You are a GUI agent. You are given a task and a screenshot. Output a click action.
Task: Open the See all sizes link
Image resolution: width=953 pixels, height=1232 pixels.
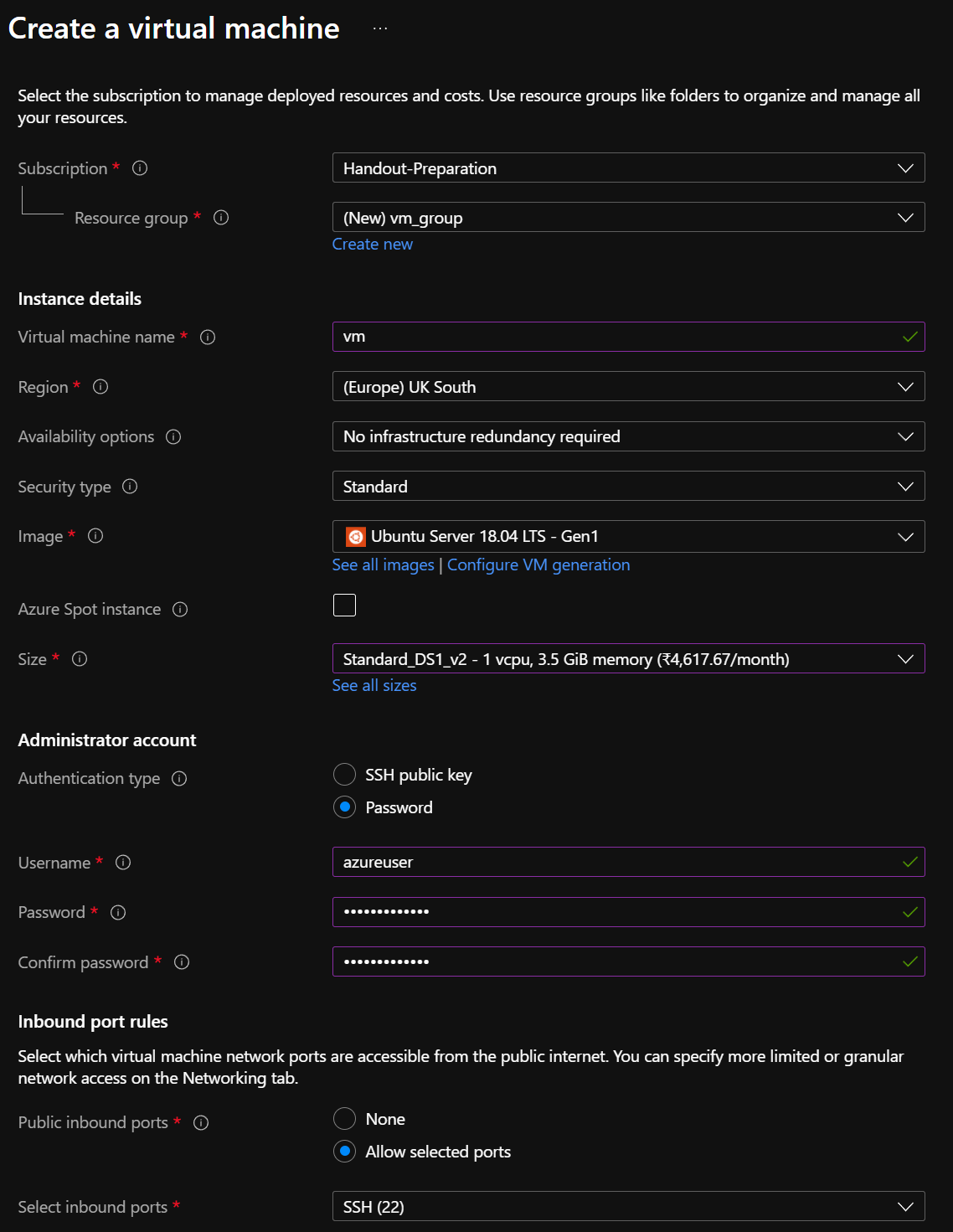click(374, 685)
